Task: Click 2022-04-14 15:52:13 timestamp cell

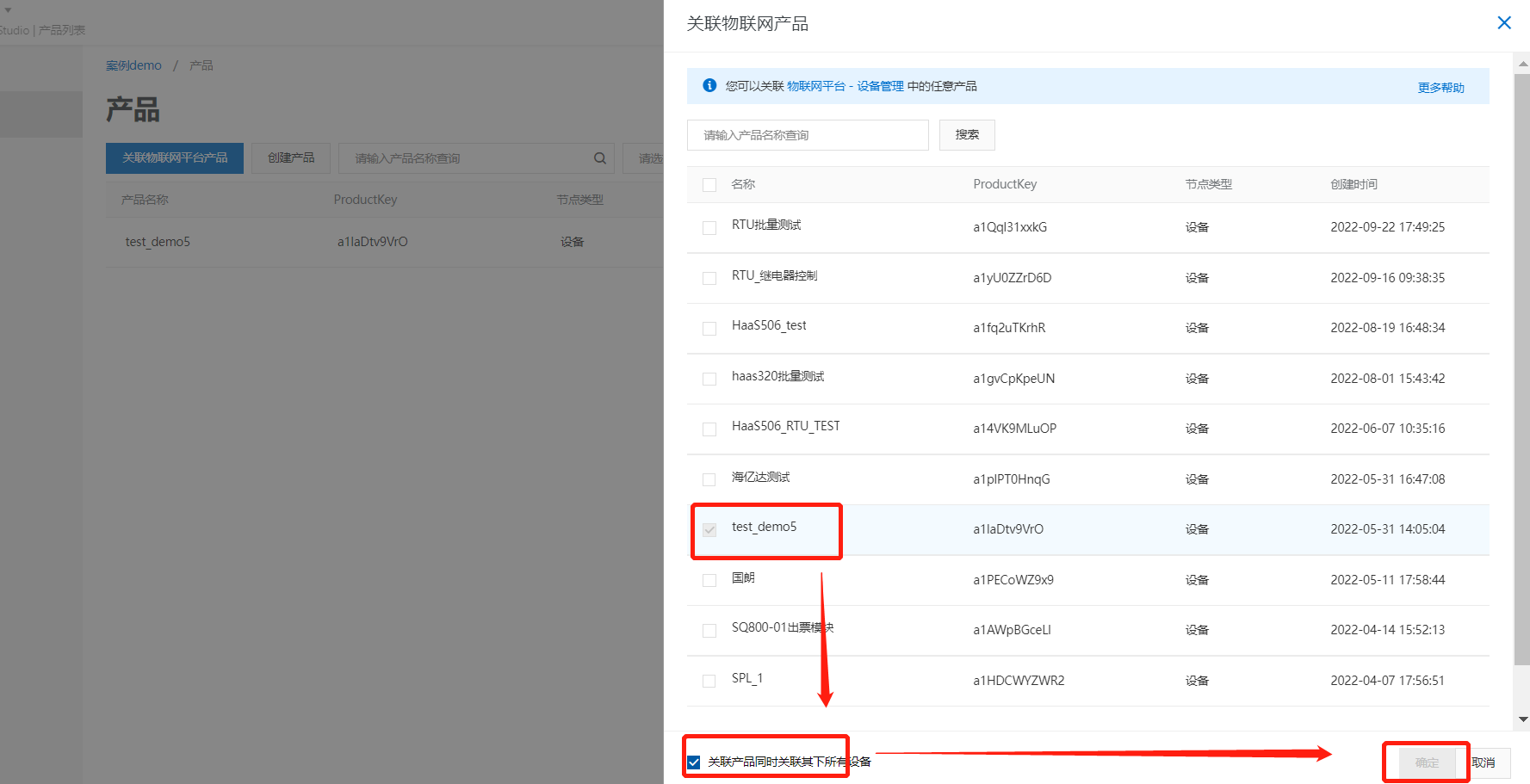Action: [x=1388, y=630]
